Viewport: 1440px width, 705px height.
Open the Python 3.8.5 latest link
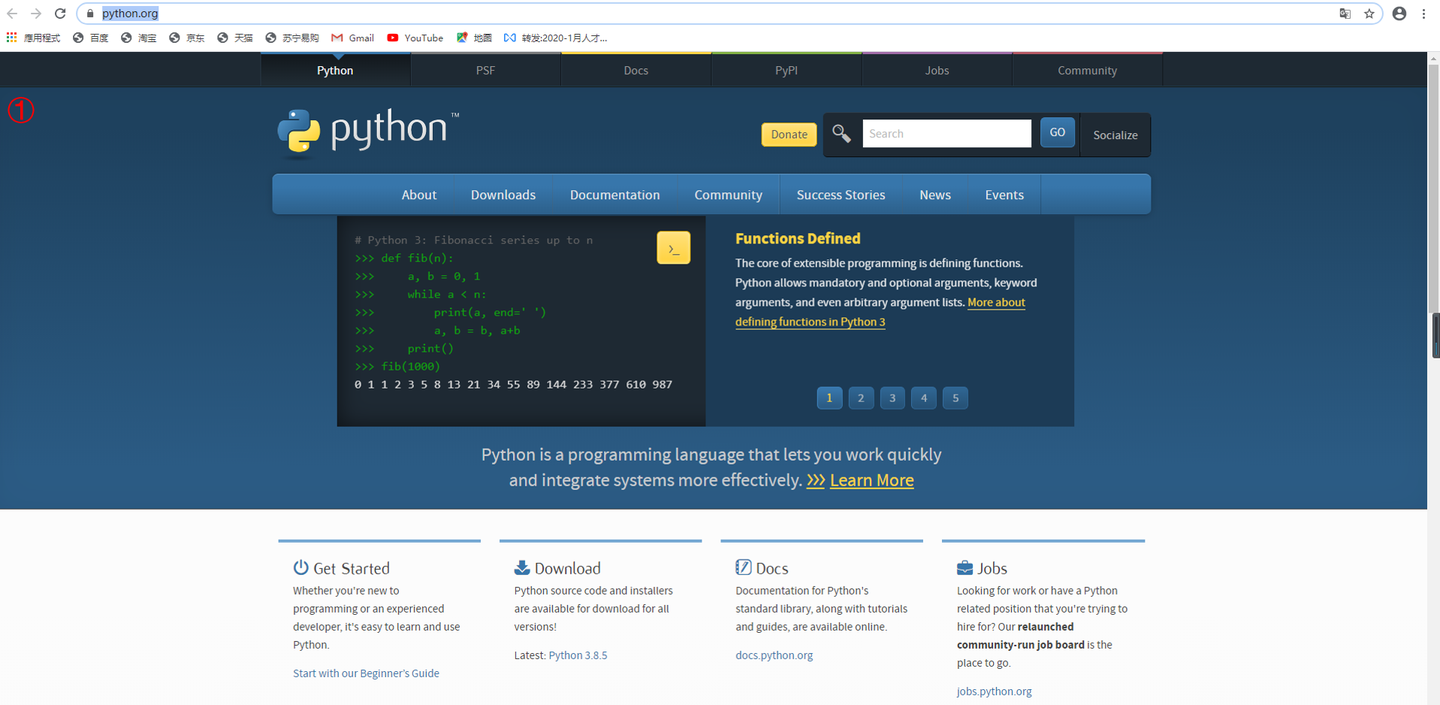coord(578,655)
